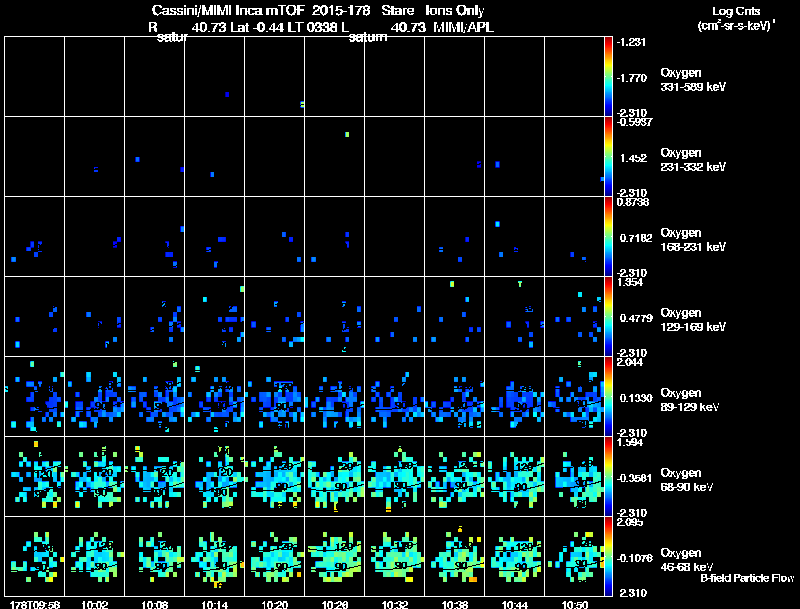Select the 10:26 time label
The image size is (800, 609).
pos(335,605)
